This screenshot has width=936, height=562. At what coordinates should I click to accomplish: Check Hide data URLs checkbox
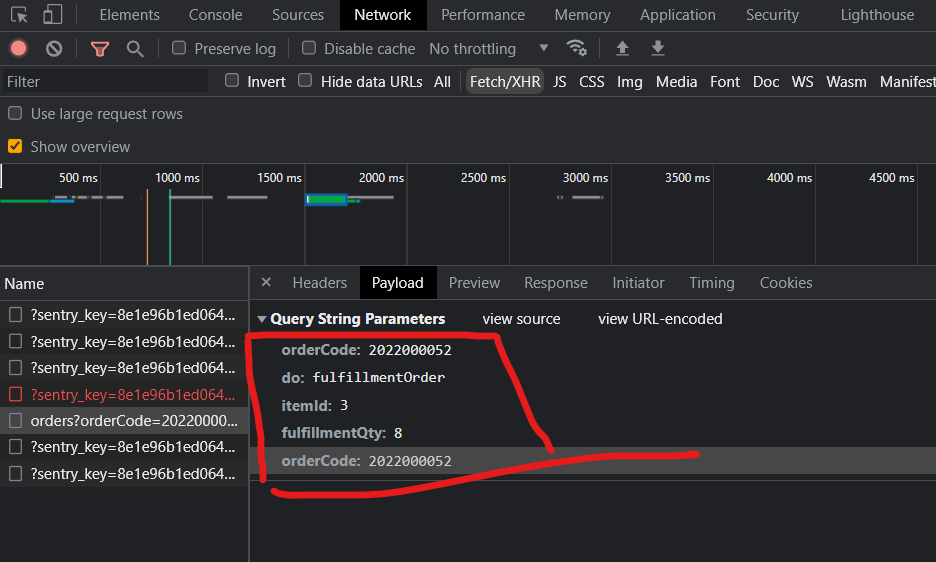tap(305, 80)
